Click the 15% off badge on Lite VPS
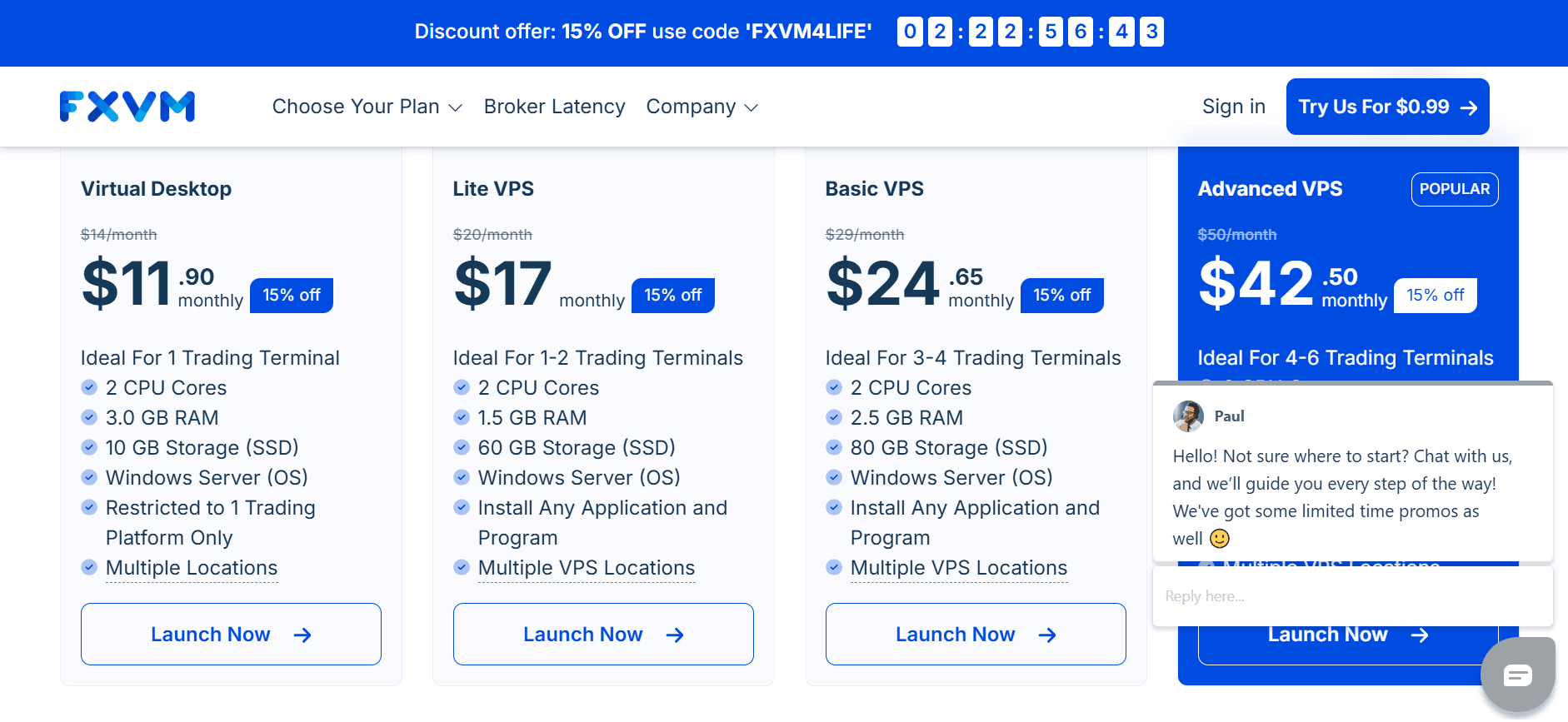 pyautogui.click(x=673, y=296)
